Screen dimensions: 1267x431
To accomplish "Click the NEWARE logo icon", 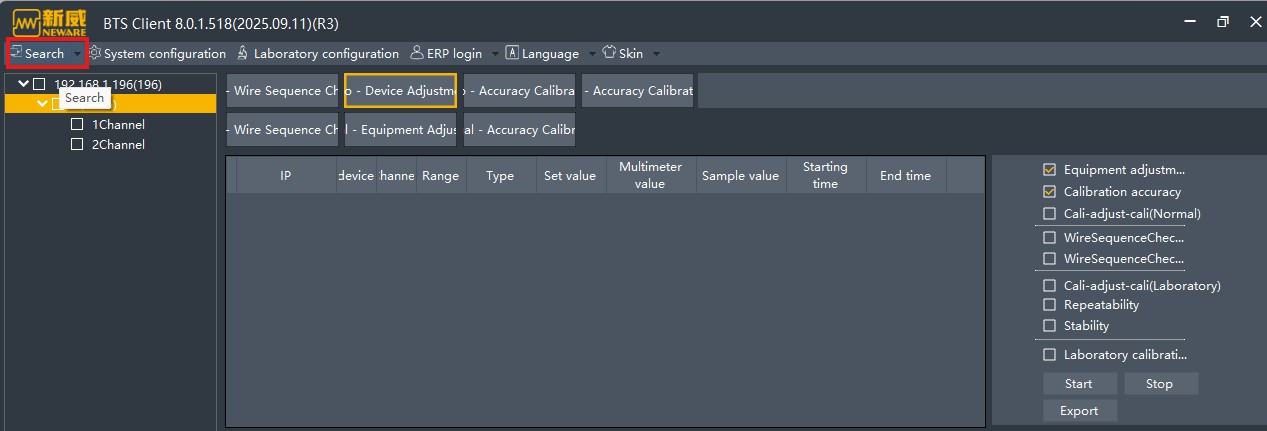I will [49, 22].
